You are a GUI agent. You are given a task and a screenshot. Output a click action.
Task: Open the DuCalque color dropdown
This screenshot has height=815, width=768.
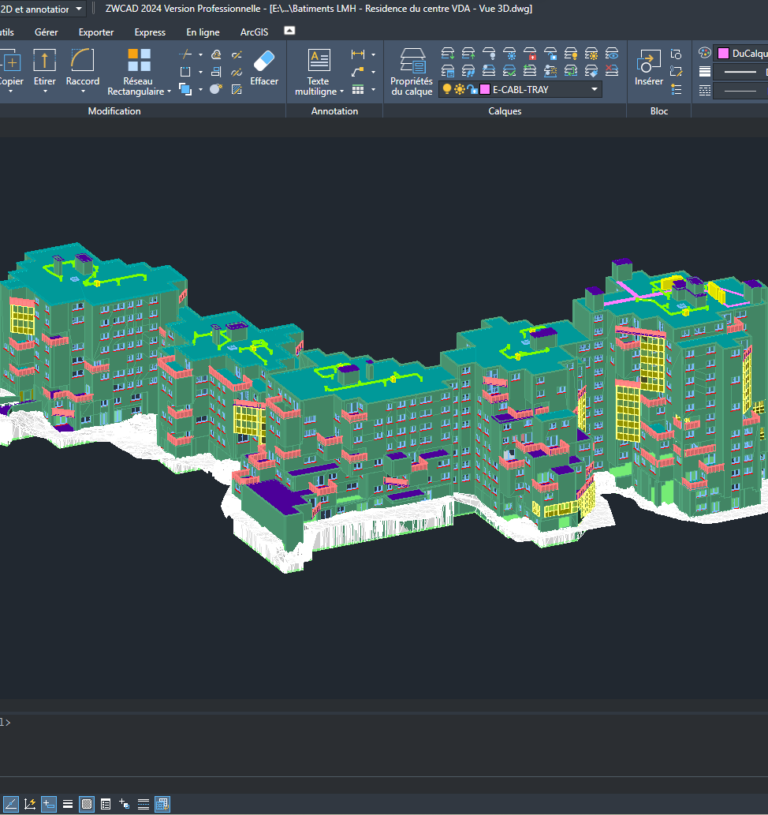coord(741,53)
